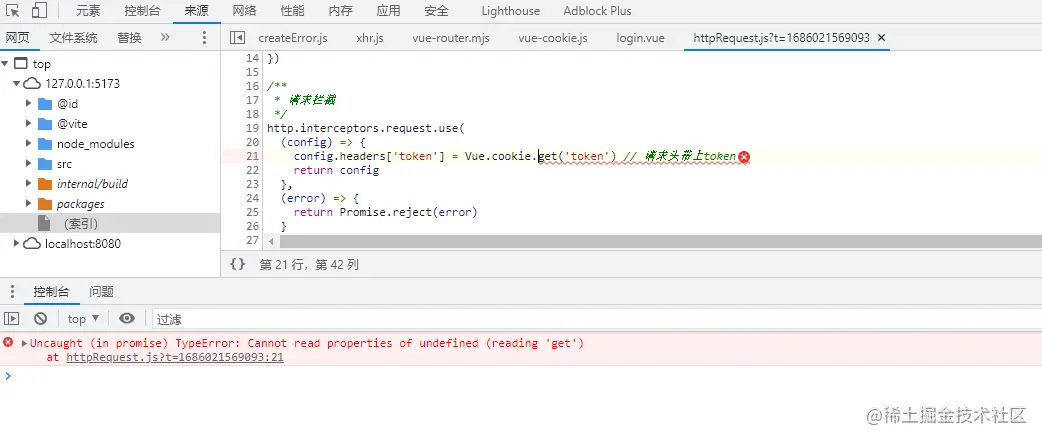Expand the packages folder arrow
This screenshot has width=1042, height=441.
pyautogui.click(x=29, y=203)
